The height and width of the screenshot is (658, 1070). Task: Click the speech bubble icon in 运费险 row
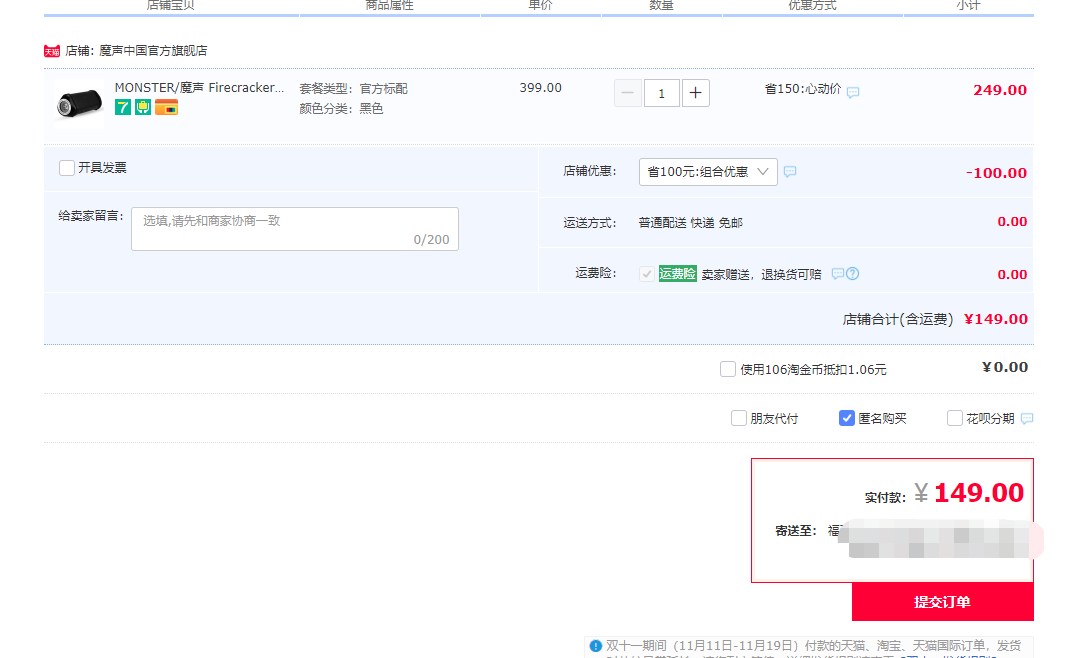pos(838,274)
